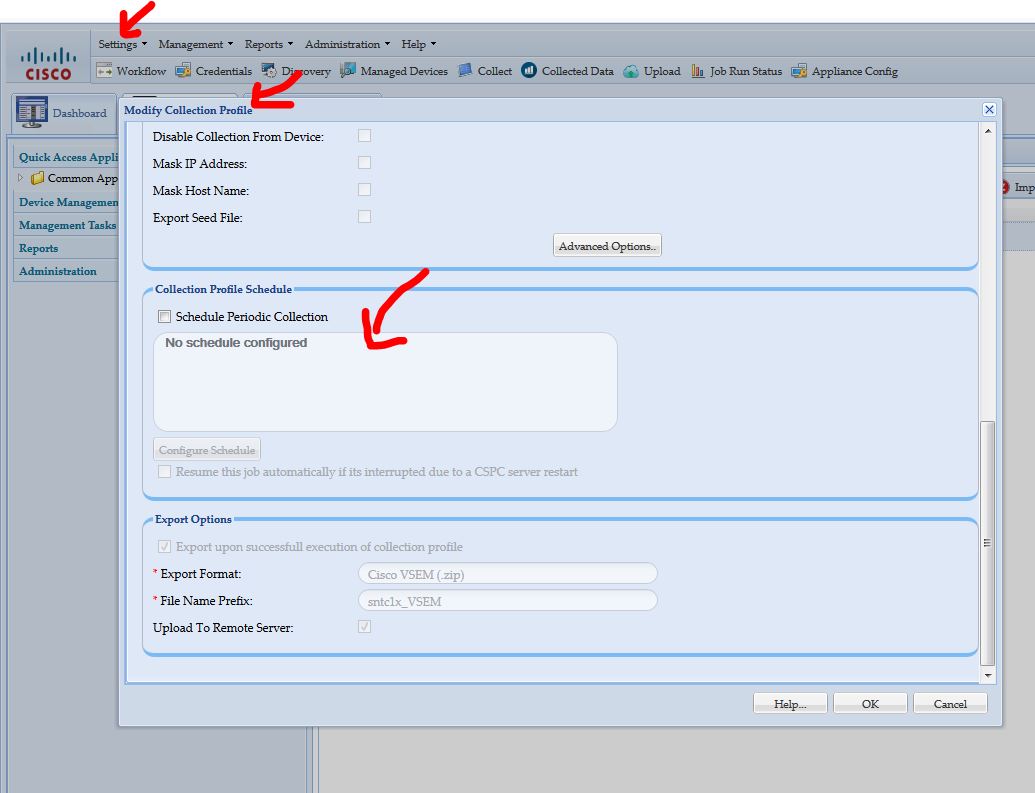Open Job Run Status chart icon
1035x793 pixels.
tap(698, 71)
